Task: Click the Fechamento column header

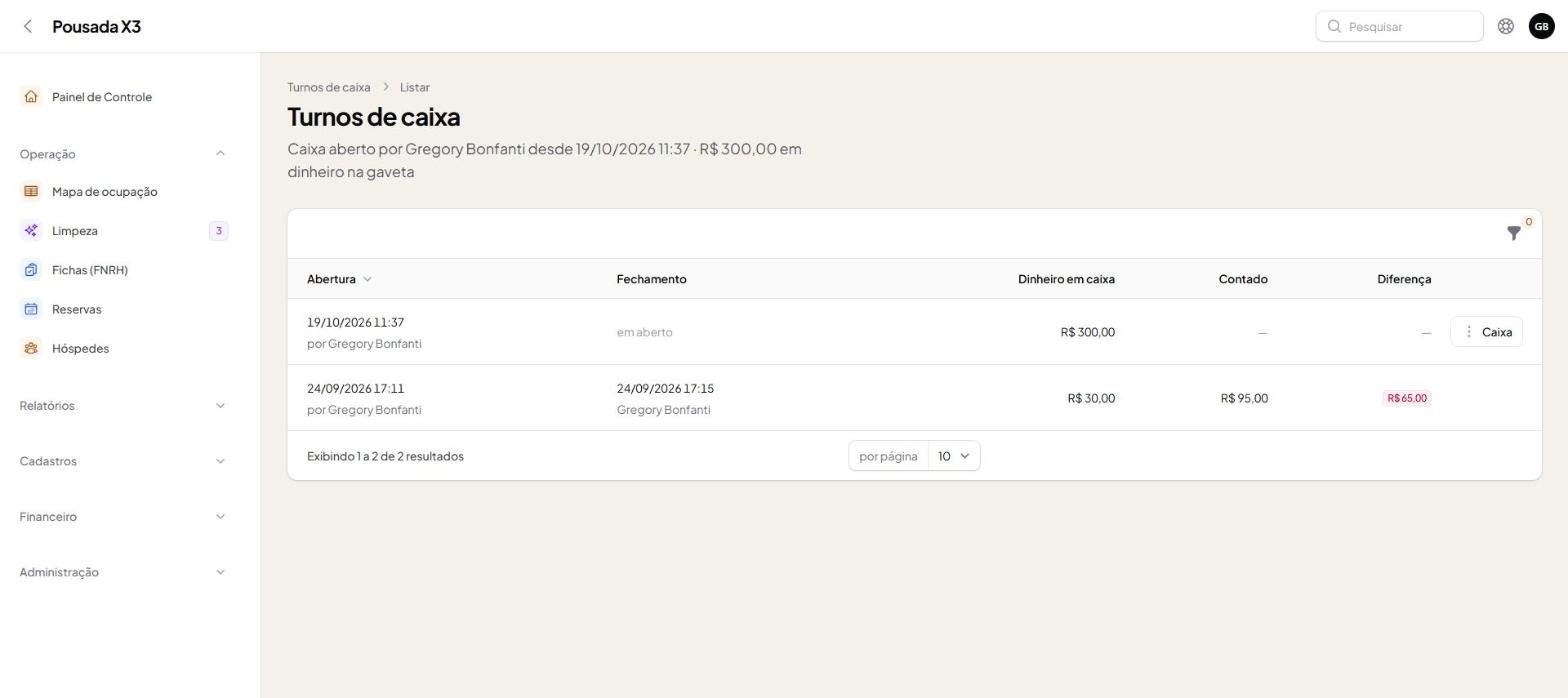Action: 651,279
